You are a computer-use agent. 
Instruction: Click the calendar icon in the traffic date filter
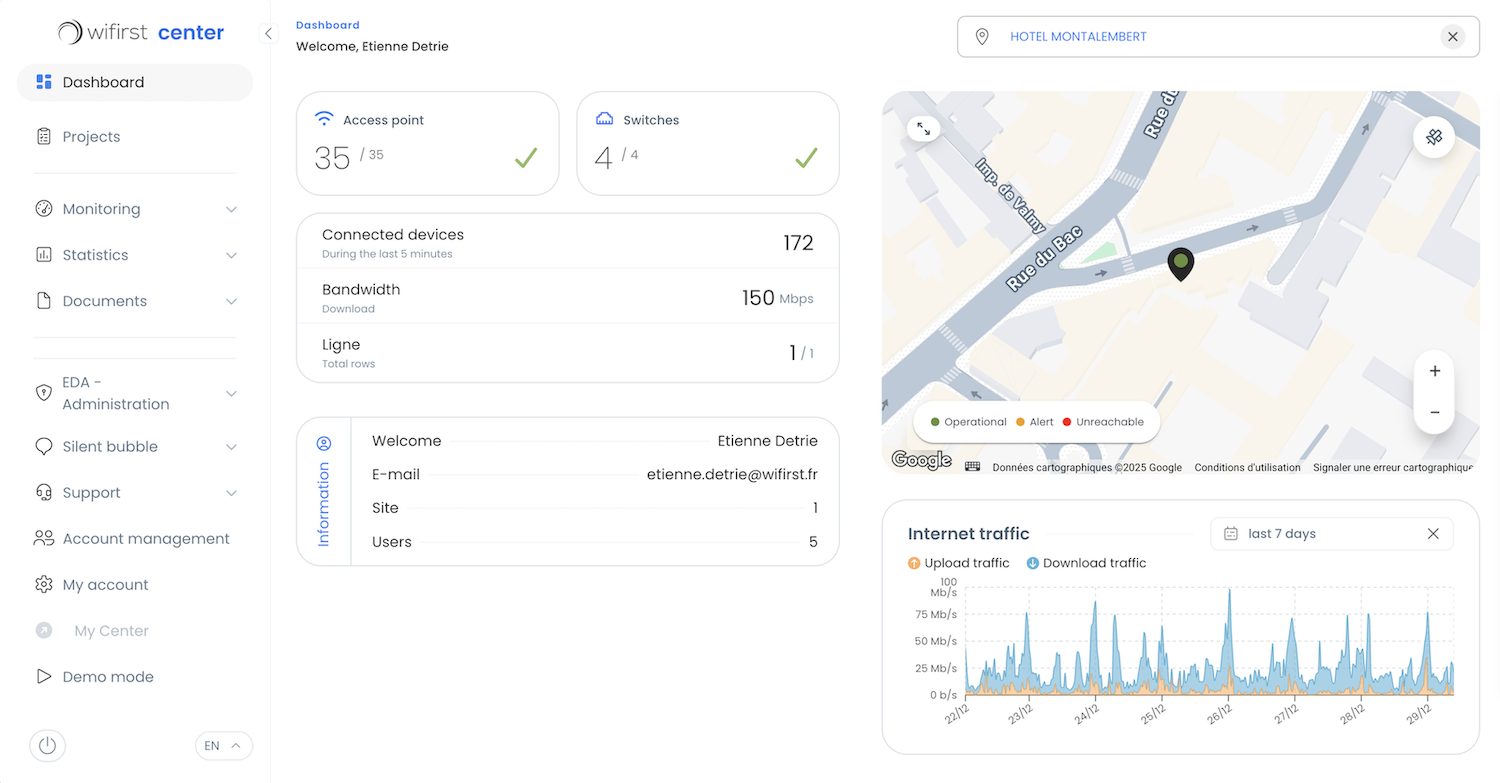[x=1230, y=533]
